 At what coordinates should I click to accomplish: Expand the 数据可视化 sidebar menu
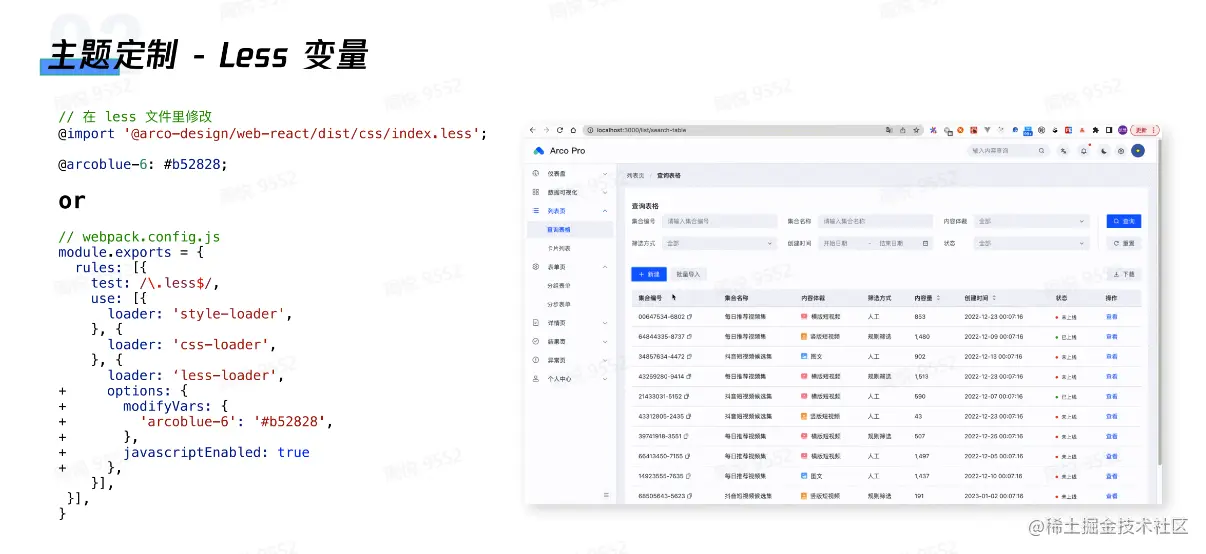click(x=605, y=192)
